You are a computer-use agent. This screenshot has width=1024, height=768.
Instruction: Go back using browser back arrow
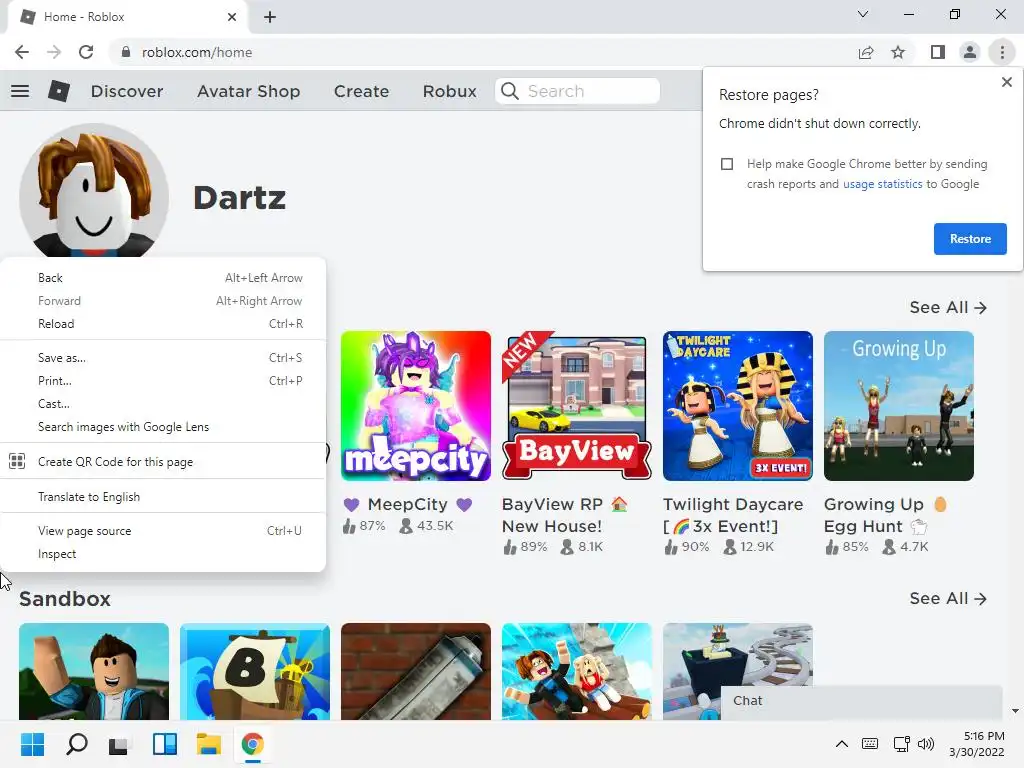pyautogui.click(x=22, y=52)
